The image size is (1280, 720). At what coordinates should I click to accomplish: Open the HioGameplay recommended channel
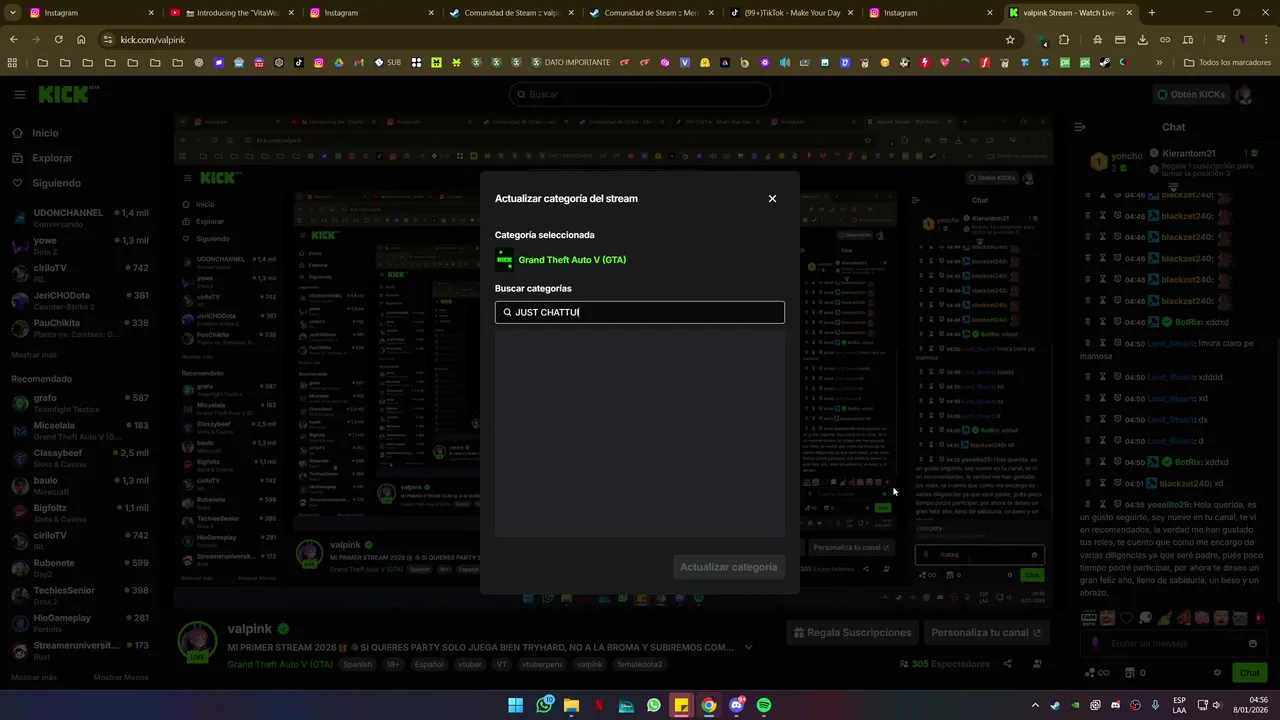click(x=80, y=623)
